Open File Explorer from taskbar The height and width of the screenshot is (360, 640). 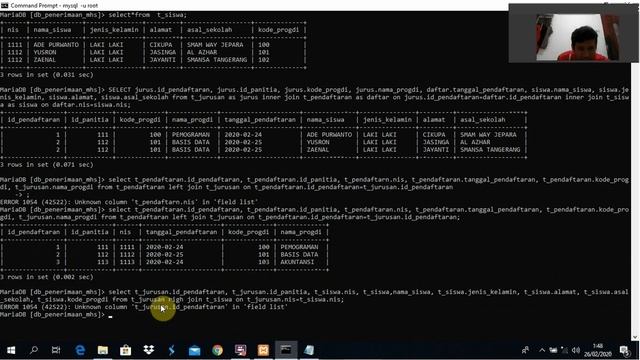[103, 350]
